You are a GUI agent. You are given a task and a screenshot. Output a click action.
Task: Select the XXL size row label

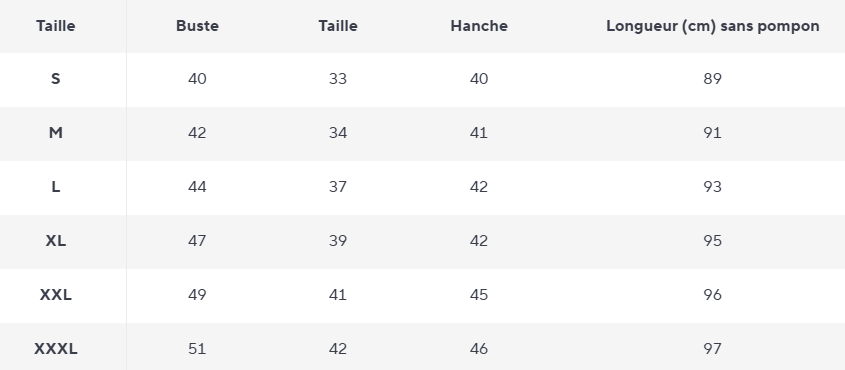tap(56, 295)
